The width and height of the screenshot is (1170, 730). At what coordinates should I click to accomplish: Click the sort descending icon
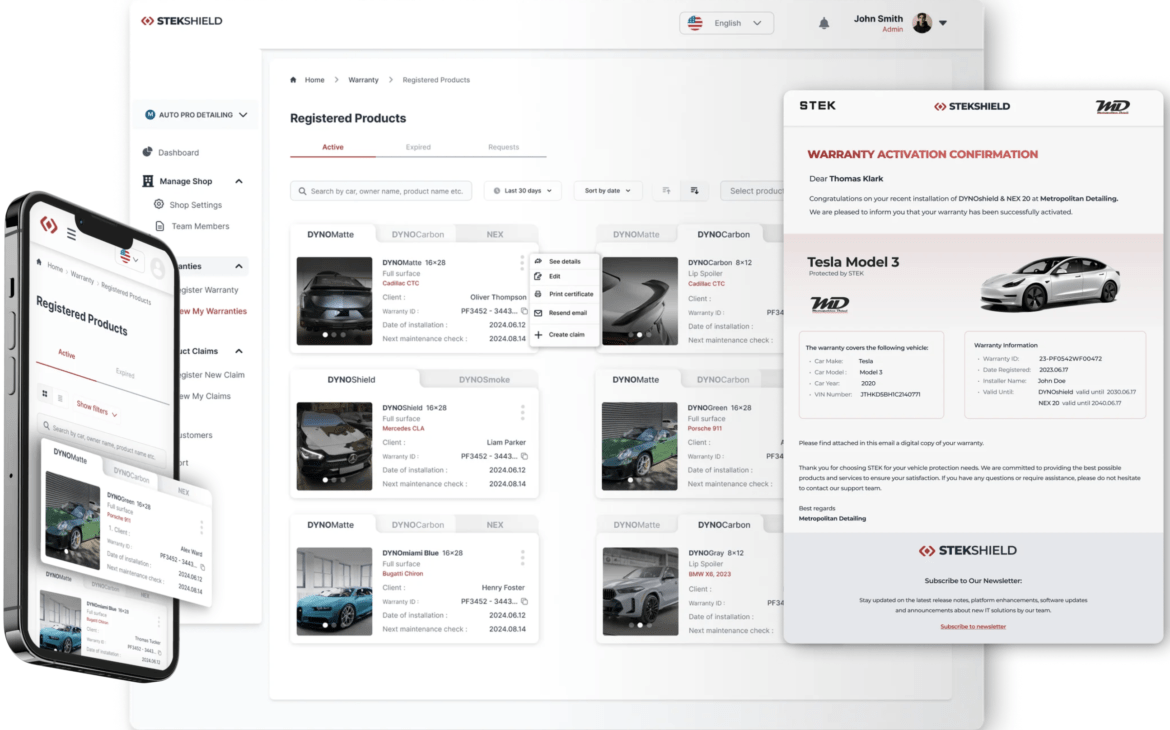(694, 190)
